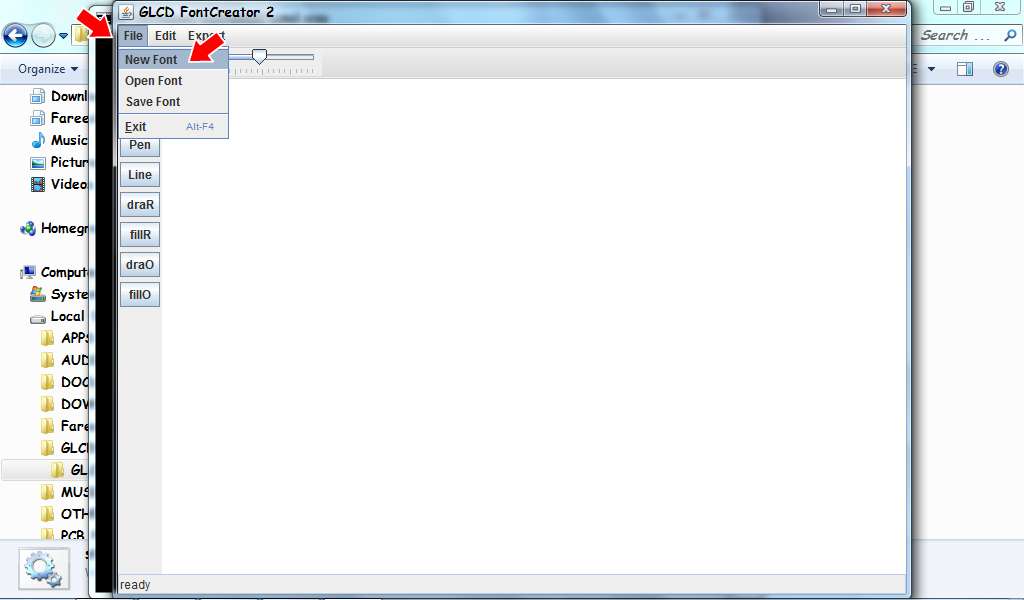This screenshot has height=600, width=1024.
Task: Adjust the font size slider handle
Action: 260,57
